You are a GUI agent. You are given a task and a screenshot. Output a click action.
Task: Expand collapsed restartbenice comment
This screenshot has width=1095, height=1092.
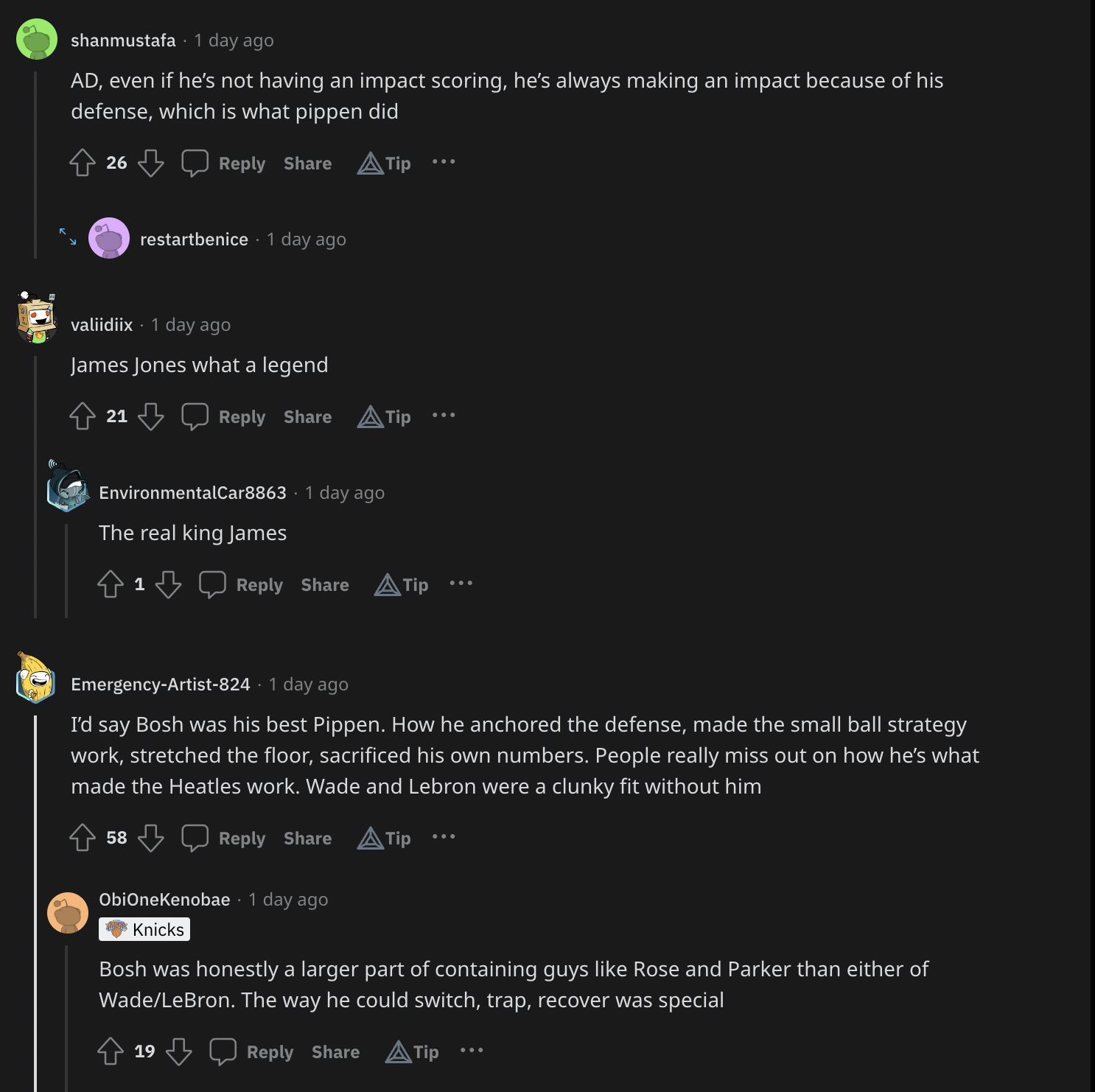pos(68,237)
